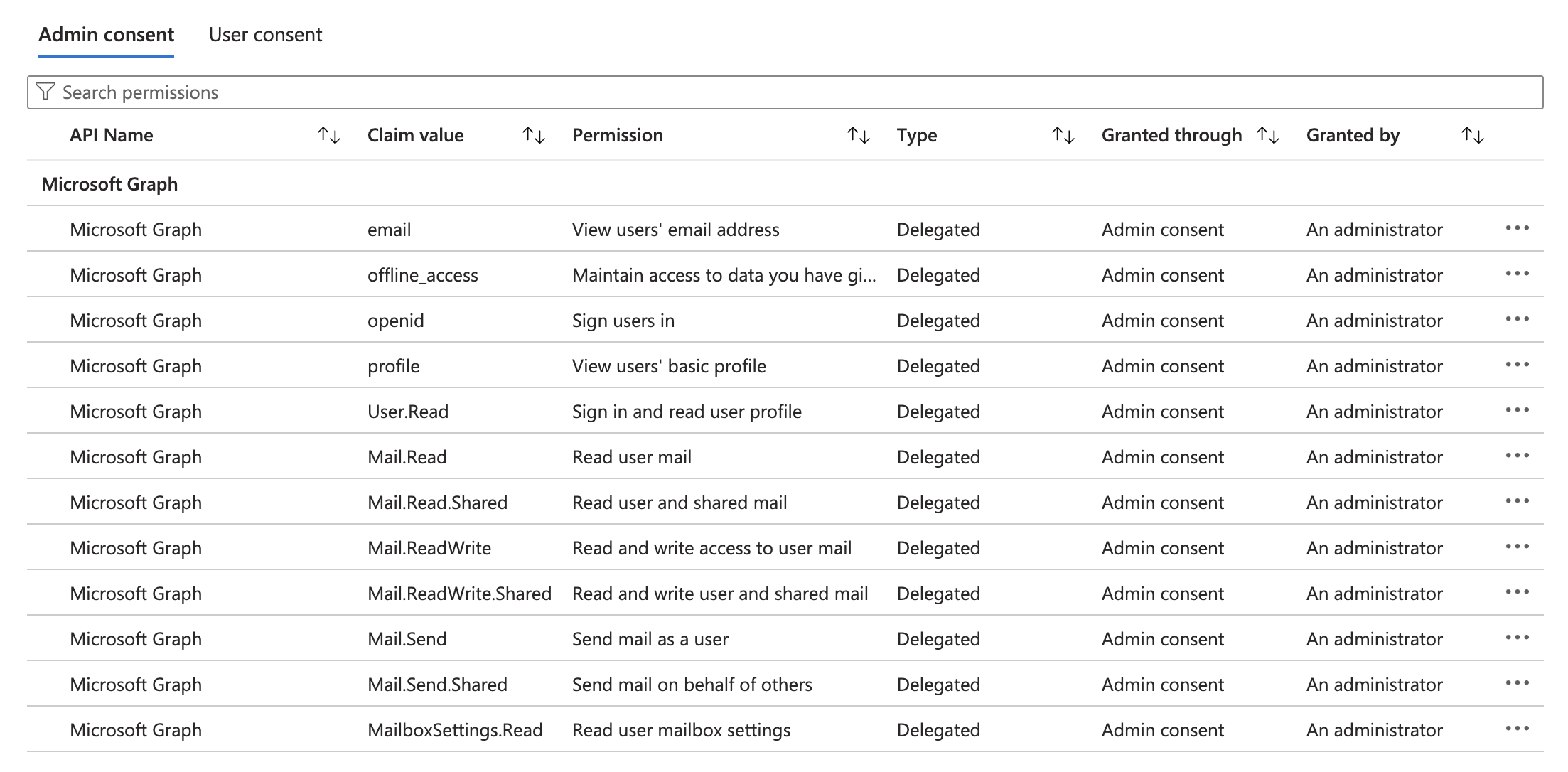Open more options for openid row

(x=1518, y=319)
